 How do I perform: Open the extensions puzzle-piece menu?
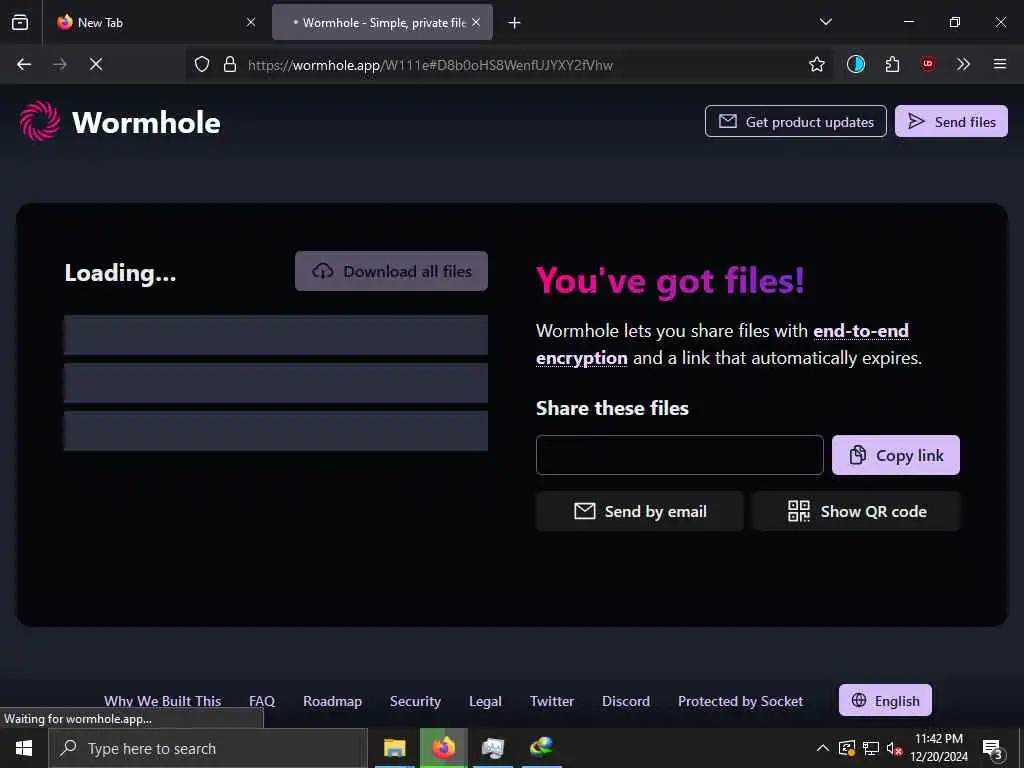point(892,64)
